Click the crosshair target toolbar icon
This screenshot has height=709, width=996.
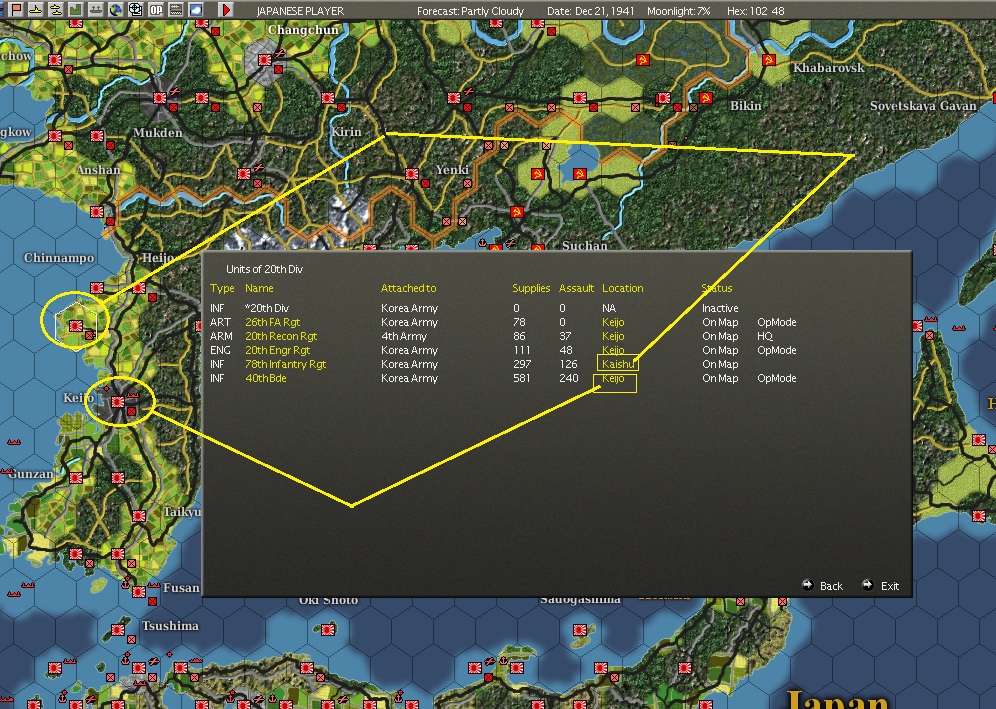(x=135, y=10)
